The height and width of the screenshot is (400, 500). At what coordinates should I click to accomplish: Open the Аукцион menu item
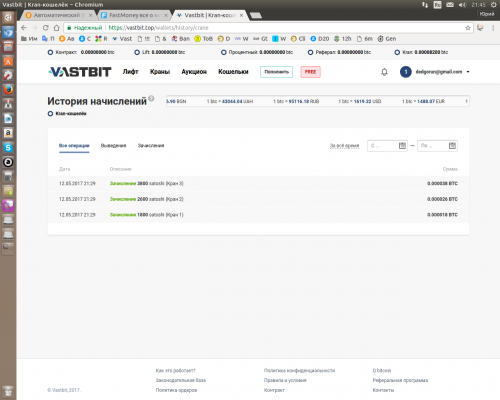(194, 72)
